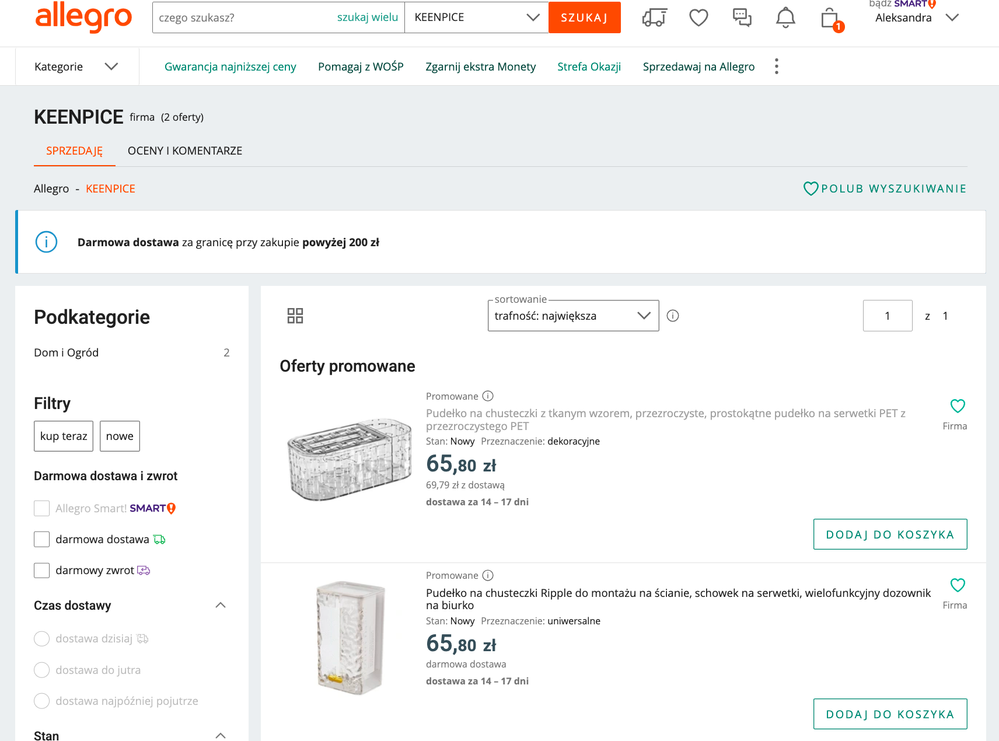Open the three-dot more menu in navigation bar
The height and width of the screenshot is (741, 999).
776,66
